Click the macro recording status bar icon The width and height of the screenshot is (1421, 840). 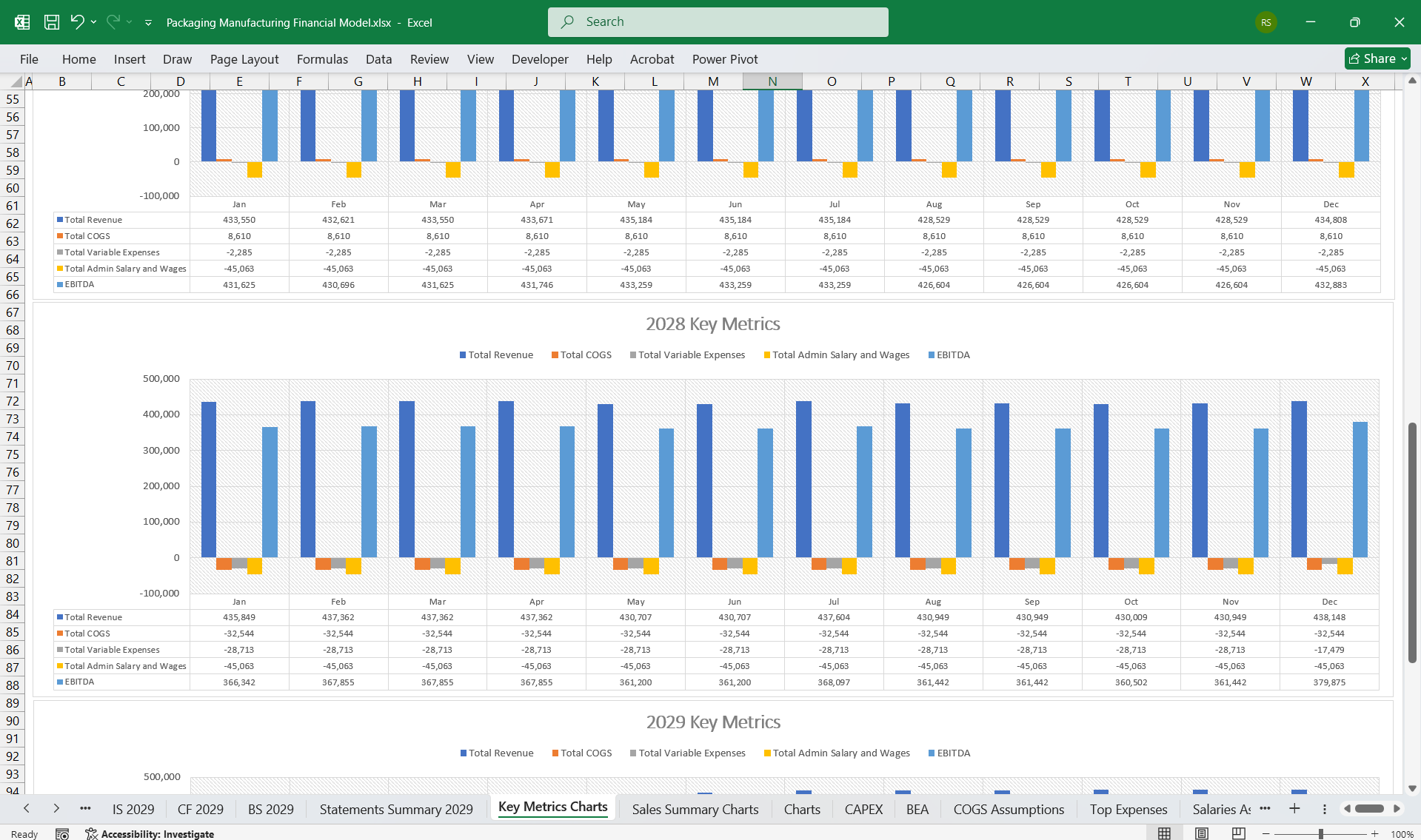click(x=62, y=834)
